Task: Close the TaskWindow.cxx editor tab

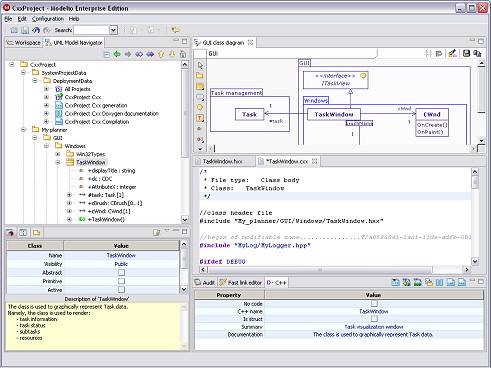Action: (314, 161)
